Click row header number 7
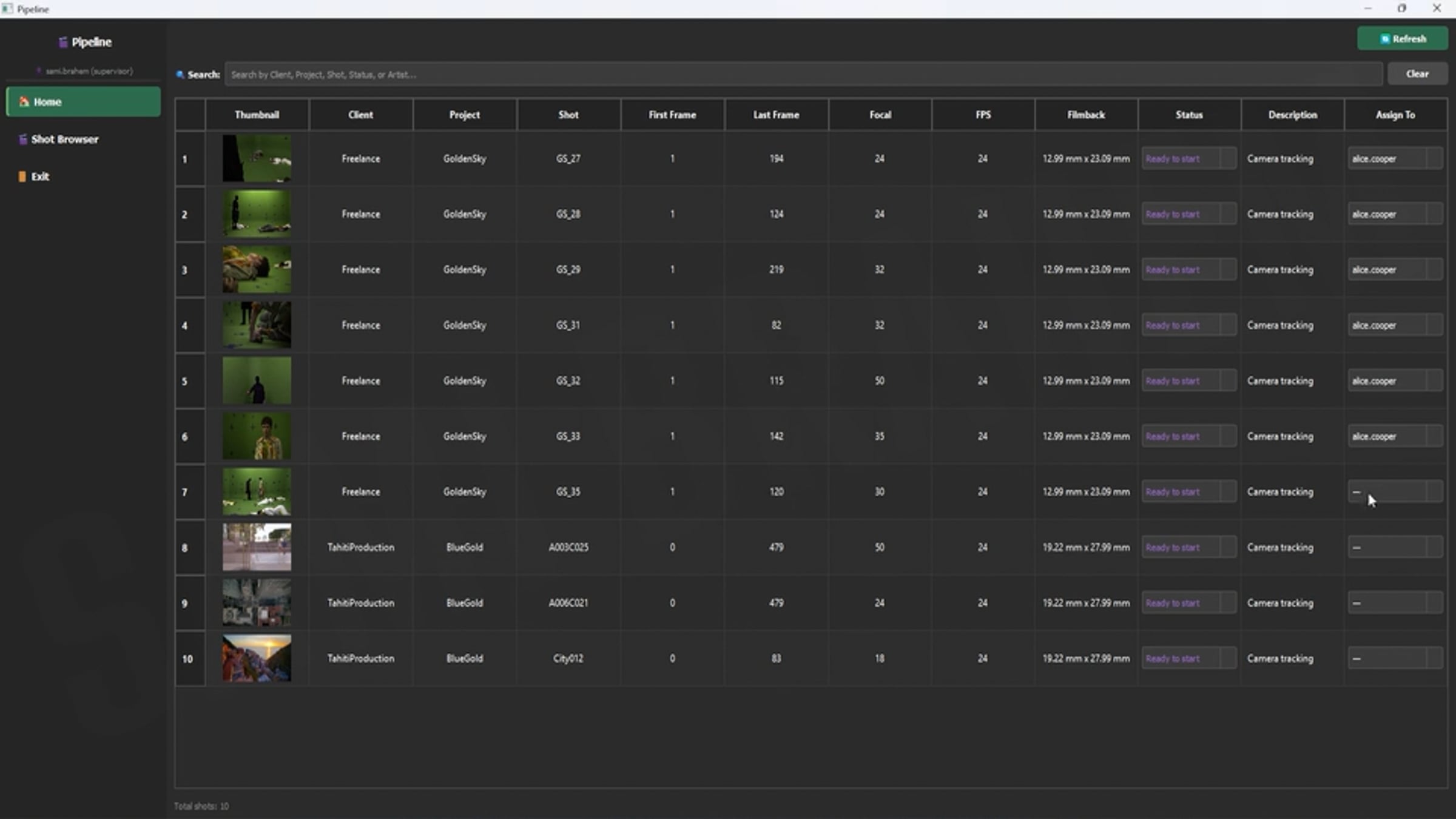The height and width of the screenshot is (819, 1456). (x=190, y=492)
